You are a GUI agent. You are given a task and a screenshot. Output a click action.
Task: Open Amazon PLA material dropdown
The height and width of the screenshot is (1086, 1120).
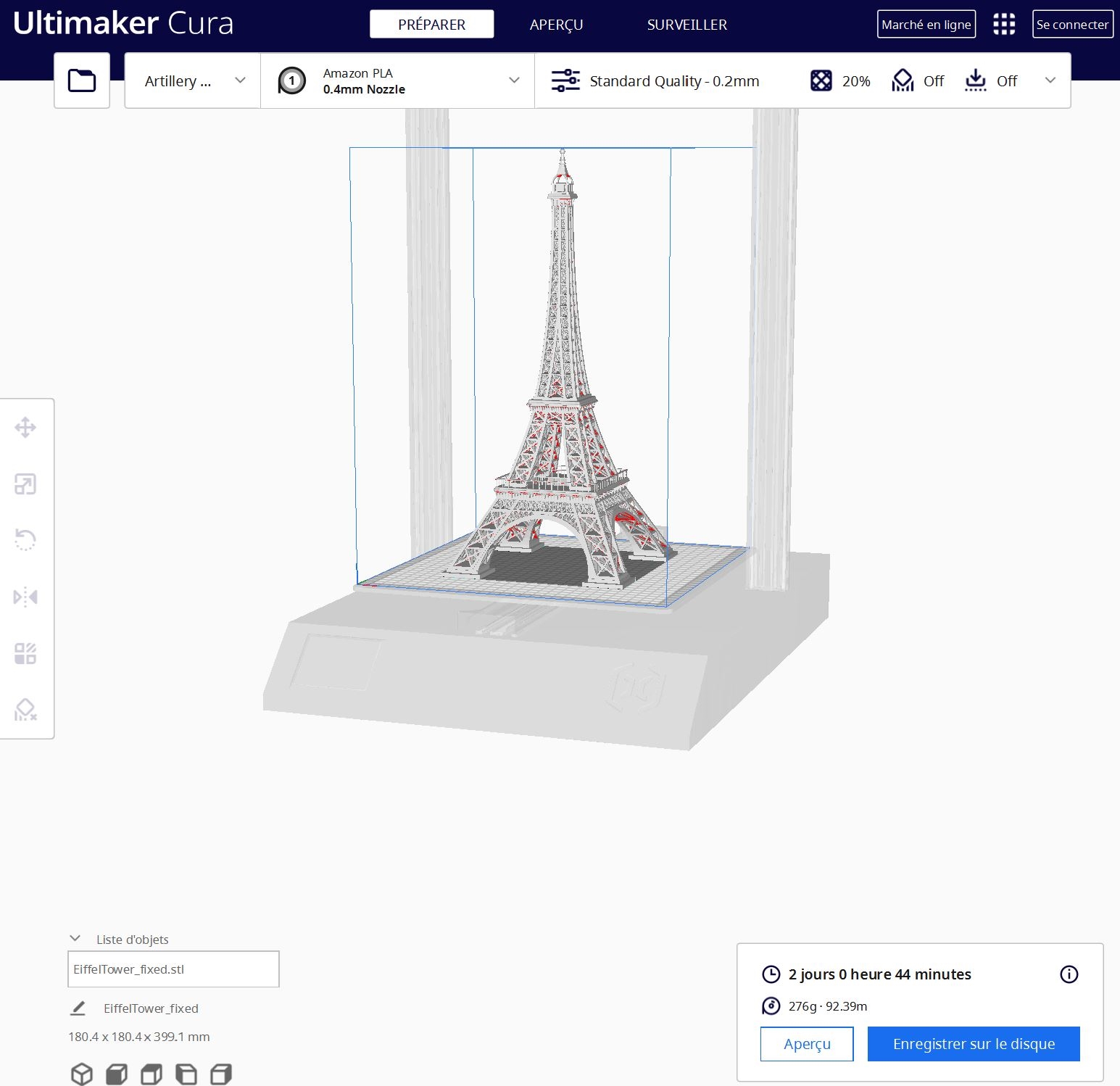(397, 80)
